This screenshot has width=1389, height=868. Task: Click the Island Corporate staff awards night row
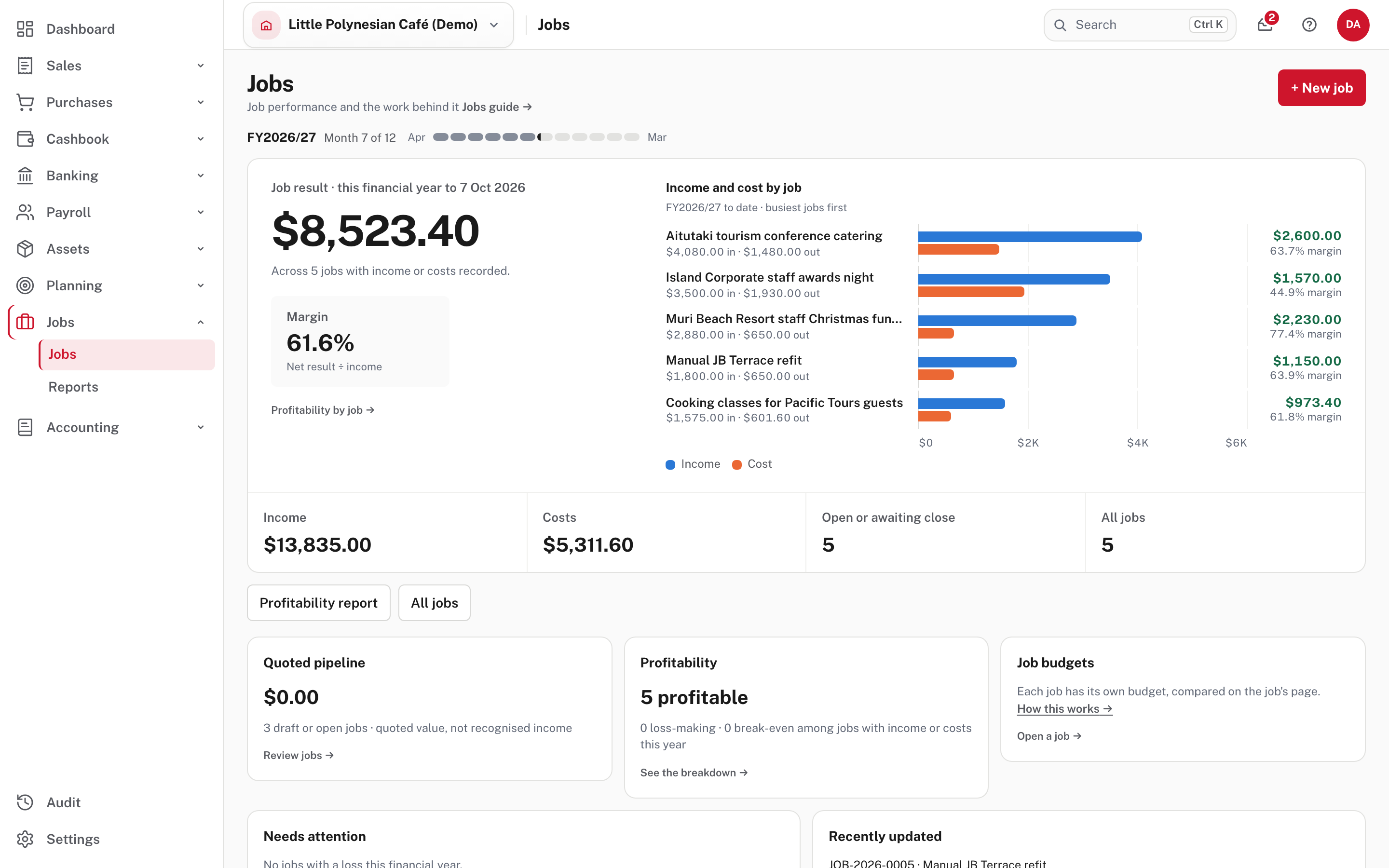coord(1003,285)
